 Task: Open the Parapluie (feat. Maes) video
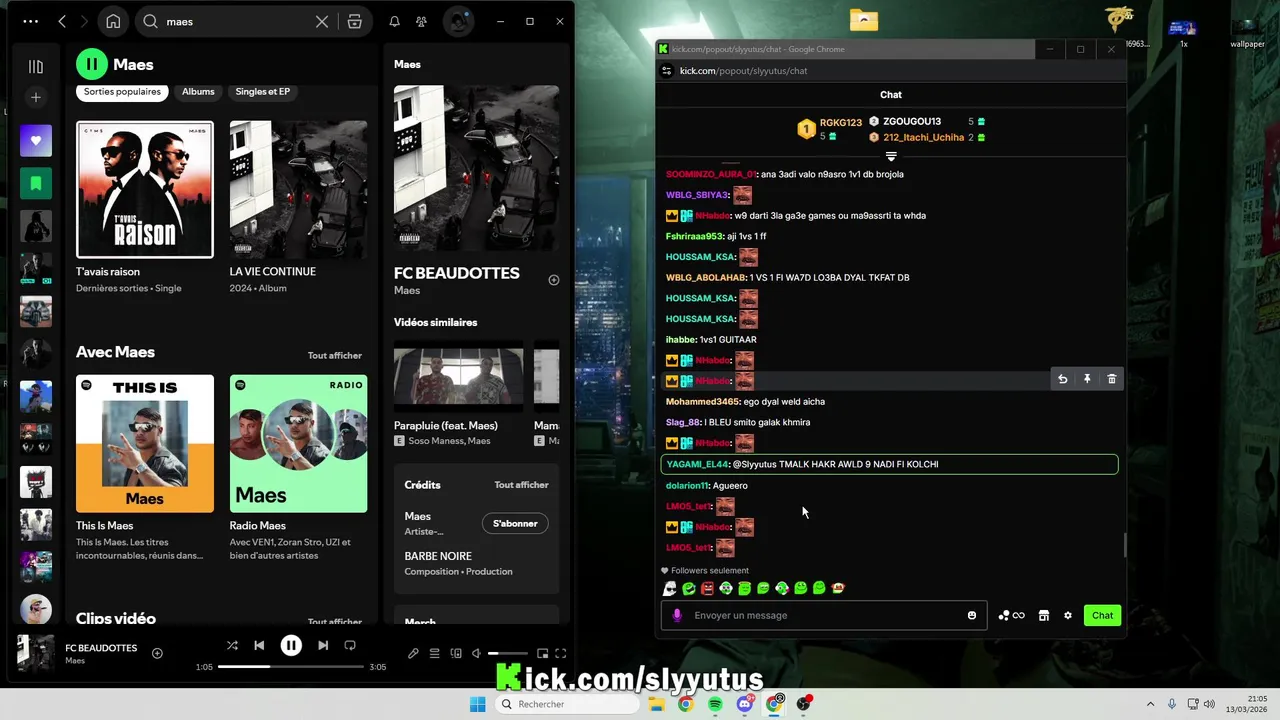(x=458, y=378)
